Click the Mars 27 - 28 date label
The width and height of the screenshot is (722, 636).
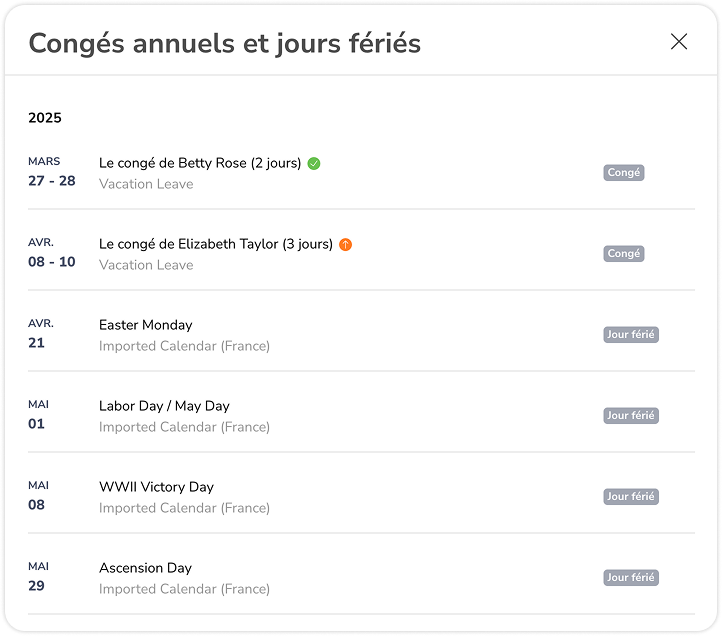tap(52, 172)
